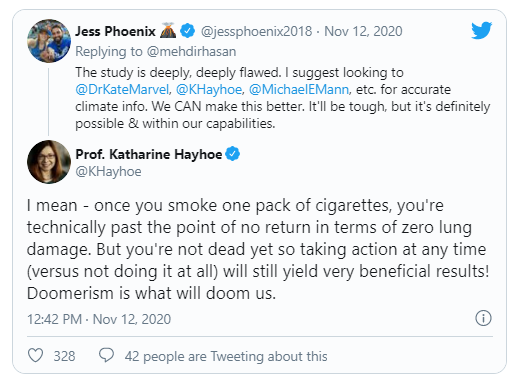Click the Prof. Katharine Hayhoe name
Image resolution: width=514 pixels, height=383 pixels.
[x=149, y=154]
